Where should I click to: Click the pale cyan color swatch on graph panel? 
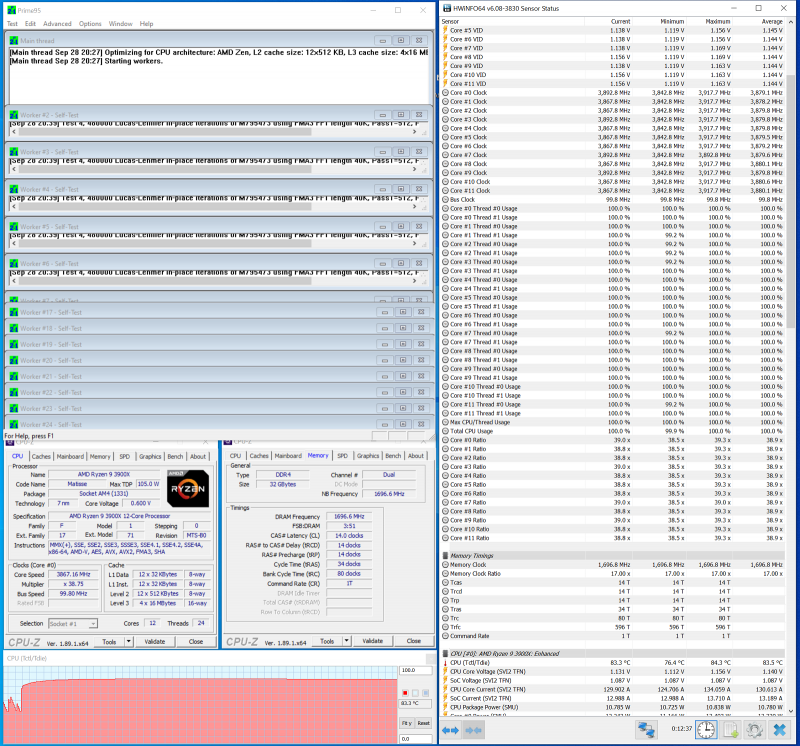pyautogui.click(x=415, y=693)
